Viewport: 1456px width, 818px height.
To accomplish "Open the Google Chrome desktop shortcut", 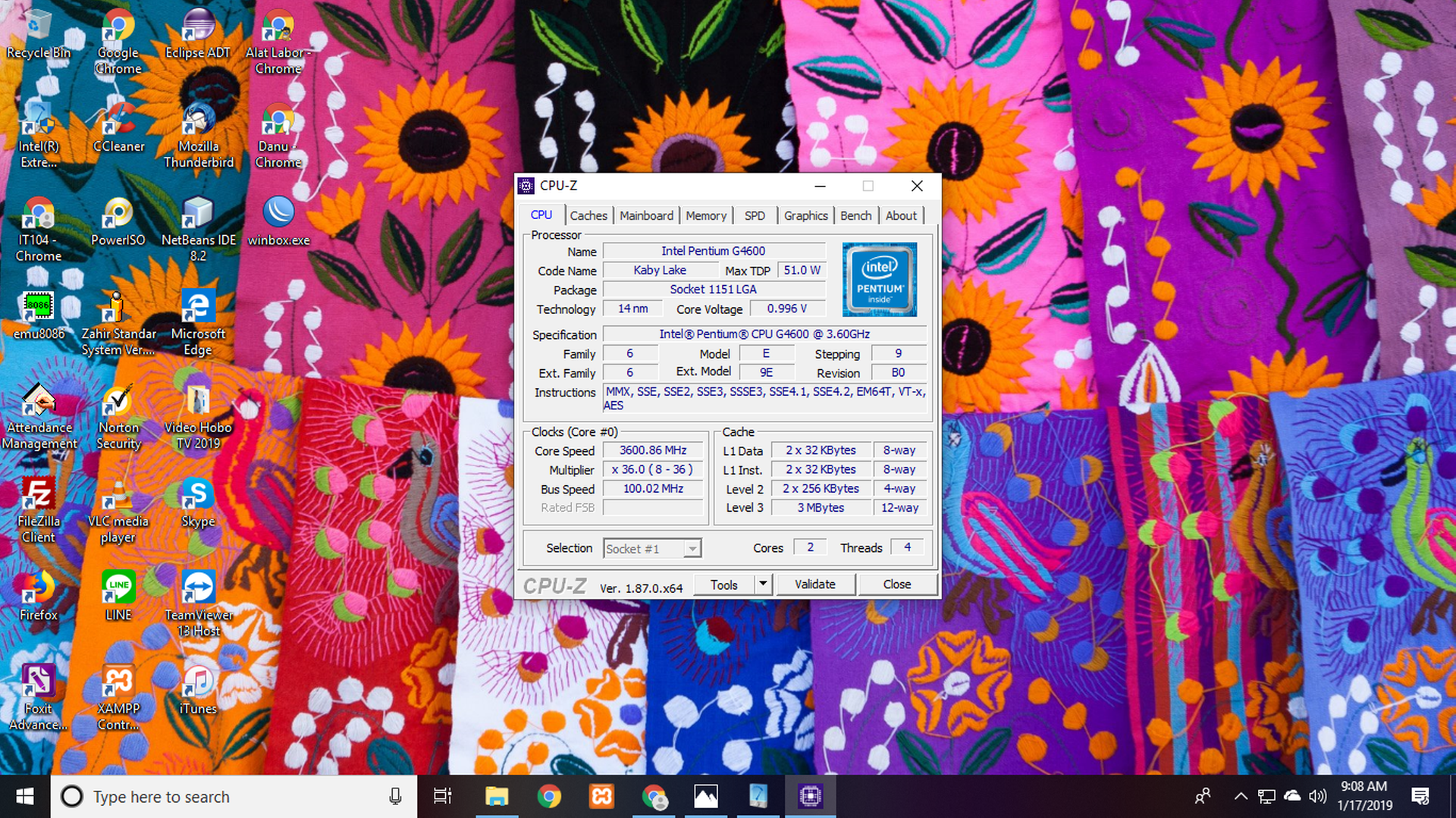I will pos(118,42).
